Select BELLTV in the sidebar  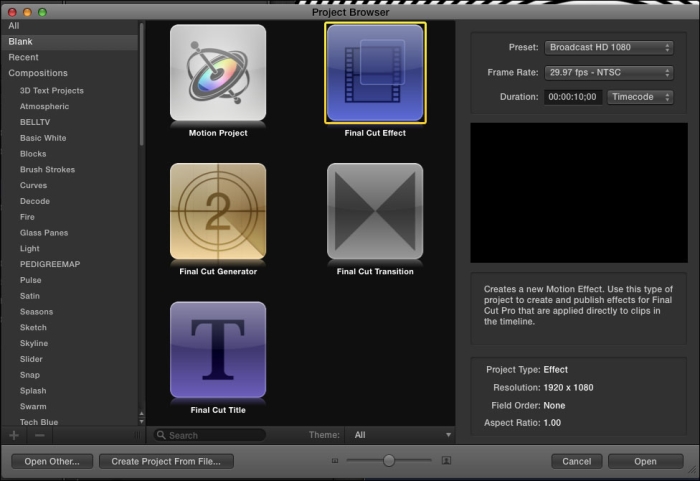tap(35, 122)
